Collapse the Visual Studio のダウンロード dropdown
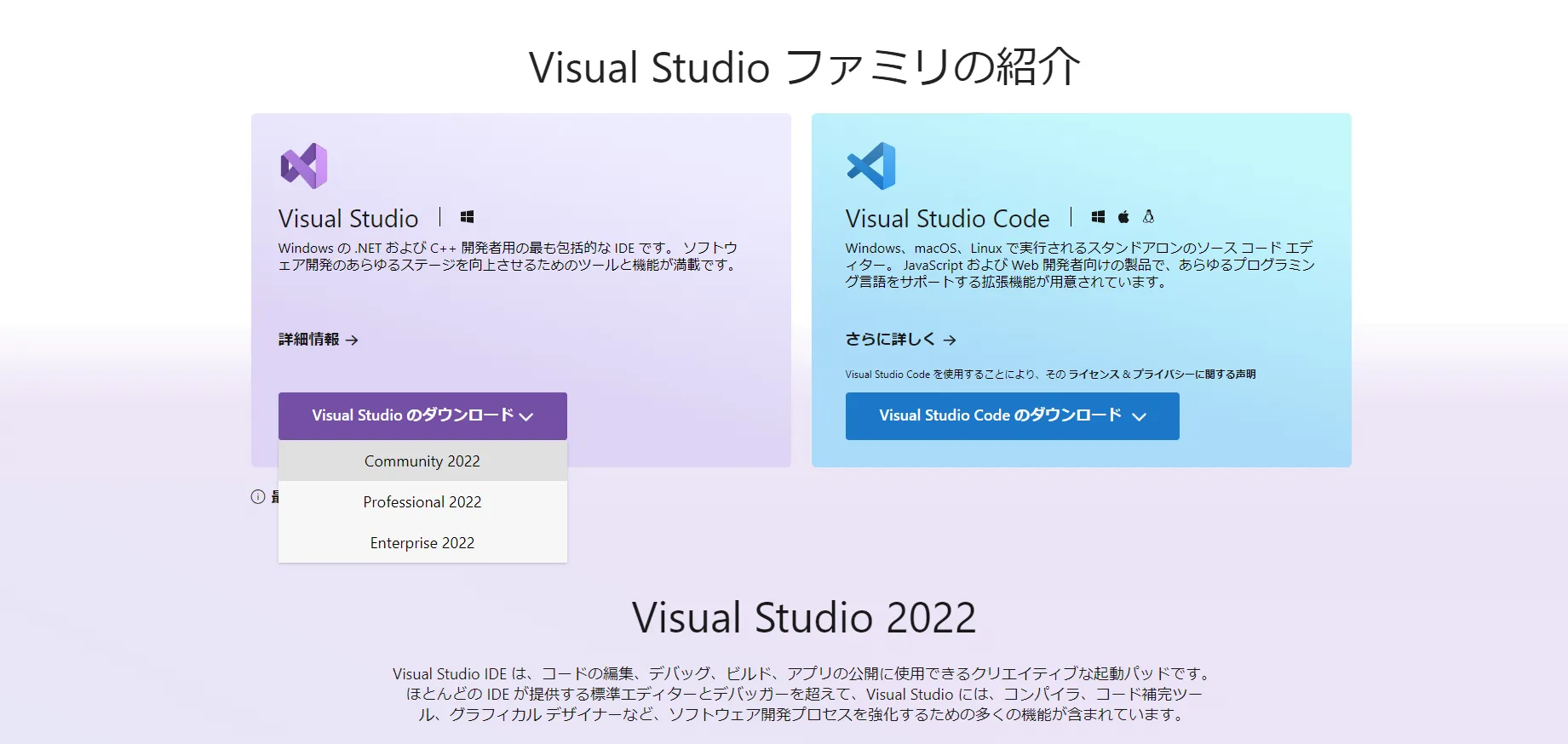 pos(422,415)
